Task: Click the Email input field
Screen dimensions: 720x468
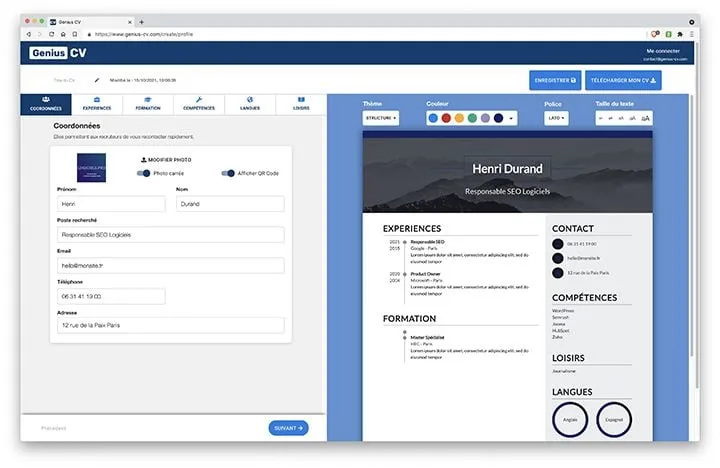Action: coord(171,265)
